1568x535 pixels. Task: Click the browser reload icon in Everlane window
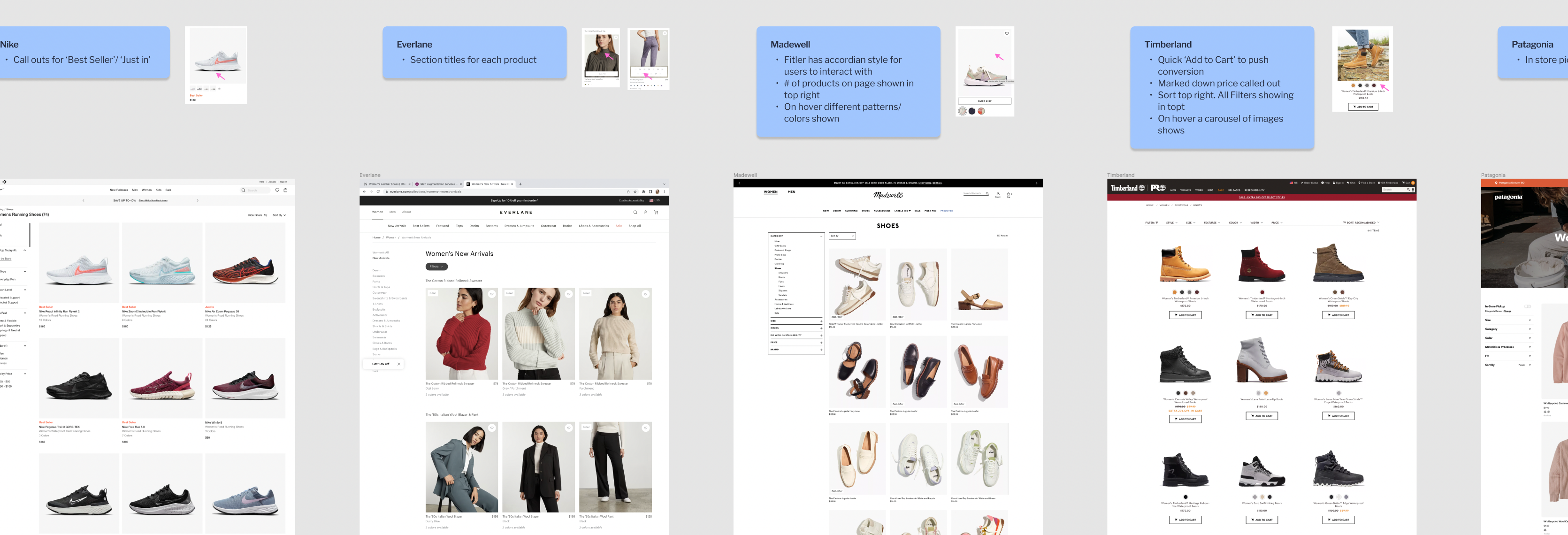tap(378, 192)
